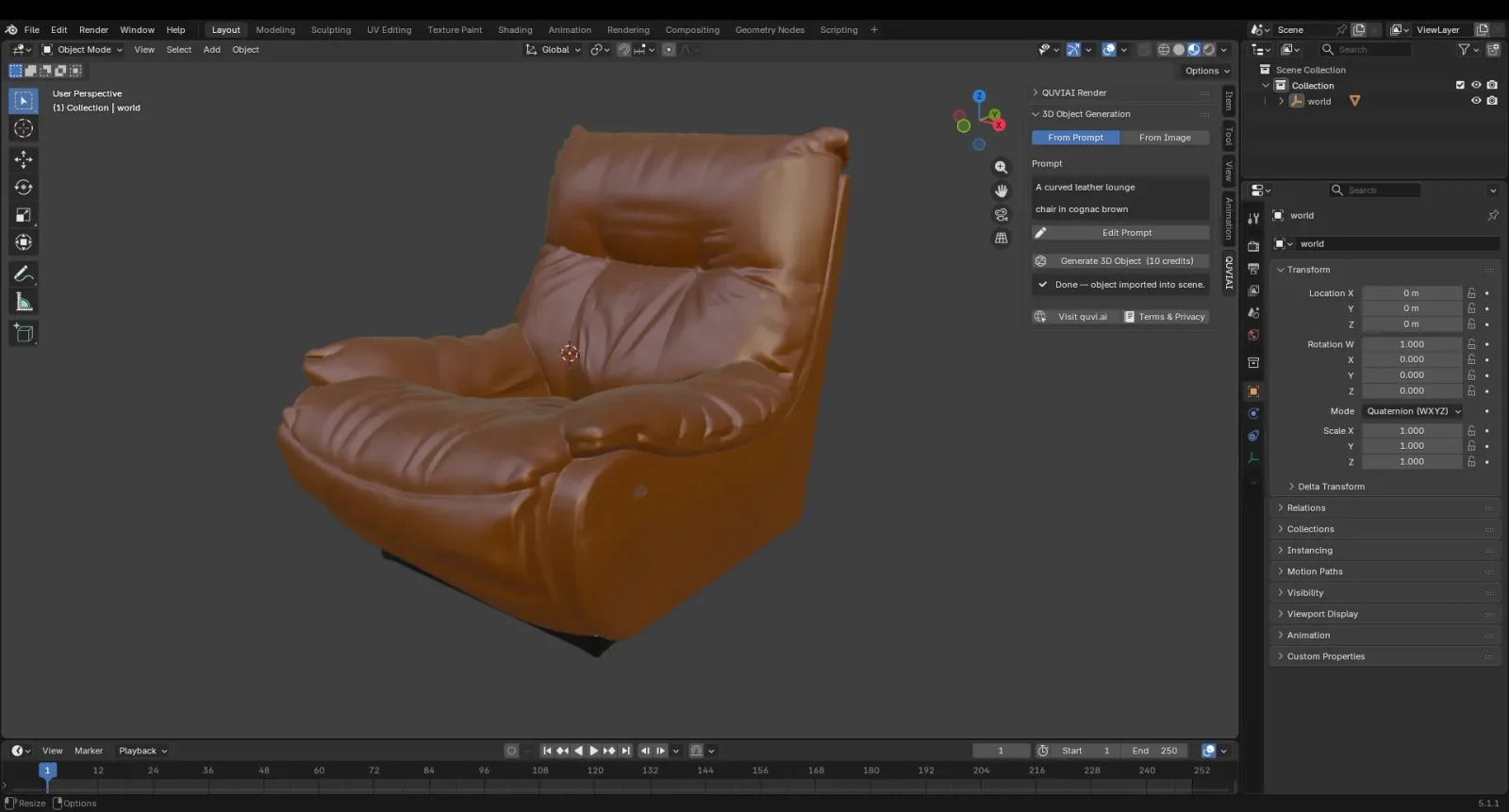
Task: Select the Cursor tool in the toolbar
Action: (24, 128)
